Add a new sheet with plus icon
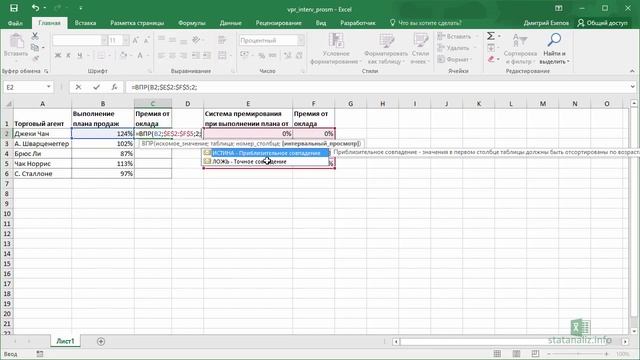Image resolution: width=640 pixels, height=360 pixels. pos(101,341)
